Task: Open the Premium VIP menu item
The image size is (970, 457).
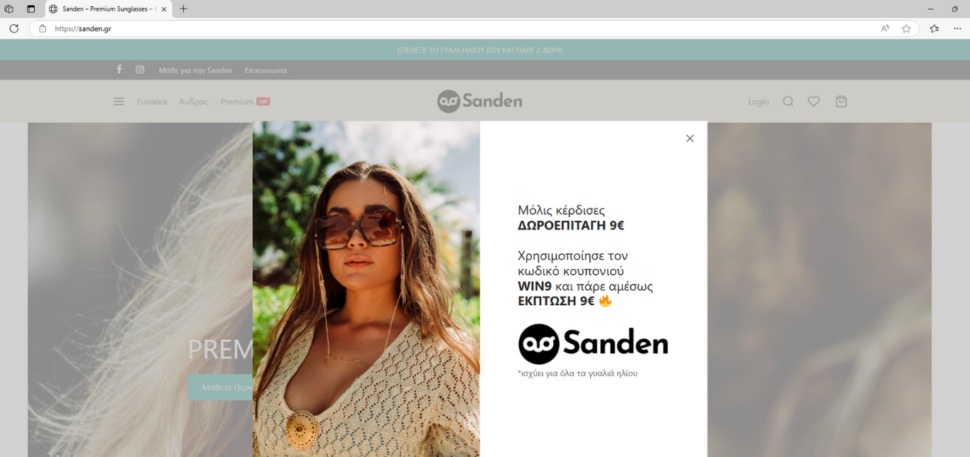Action: 245,102
